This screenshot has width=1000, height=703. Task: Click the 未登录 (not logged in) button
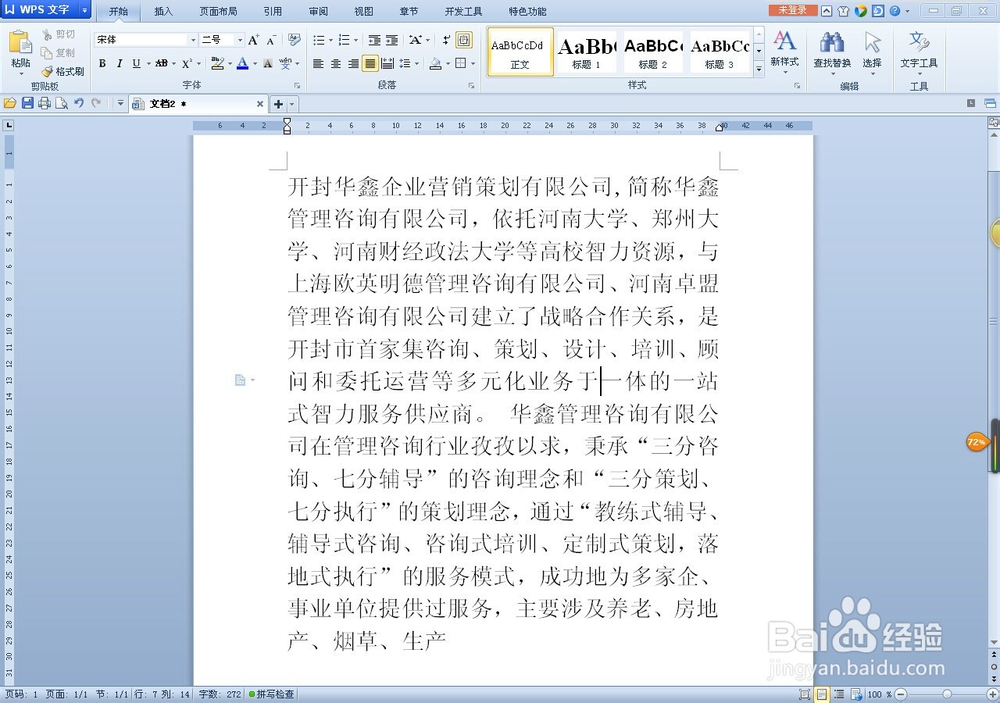click(793, 10)
